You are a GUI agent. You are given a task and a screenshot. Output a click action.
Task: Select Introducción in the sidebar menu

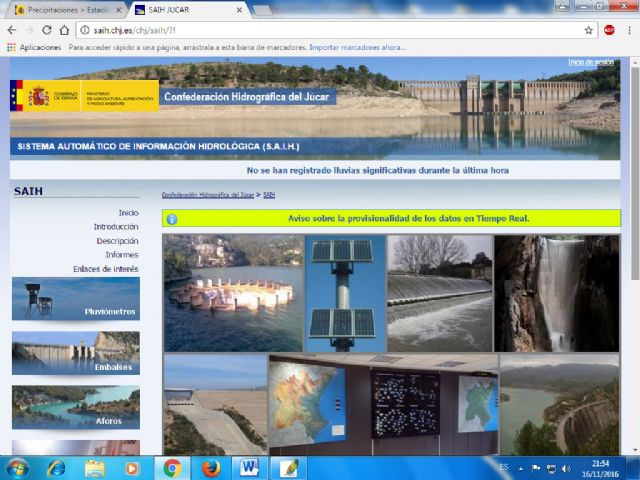(115, 227)
